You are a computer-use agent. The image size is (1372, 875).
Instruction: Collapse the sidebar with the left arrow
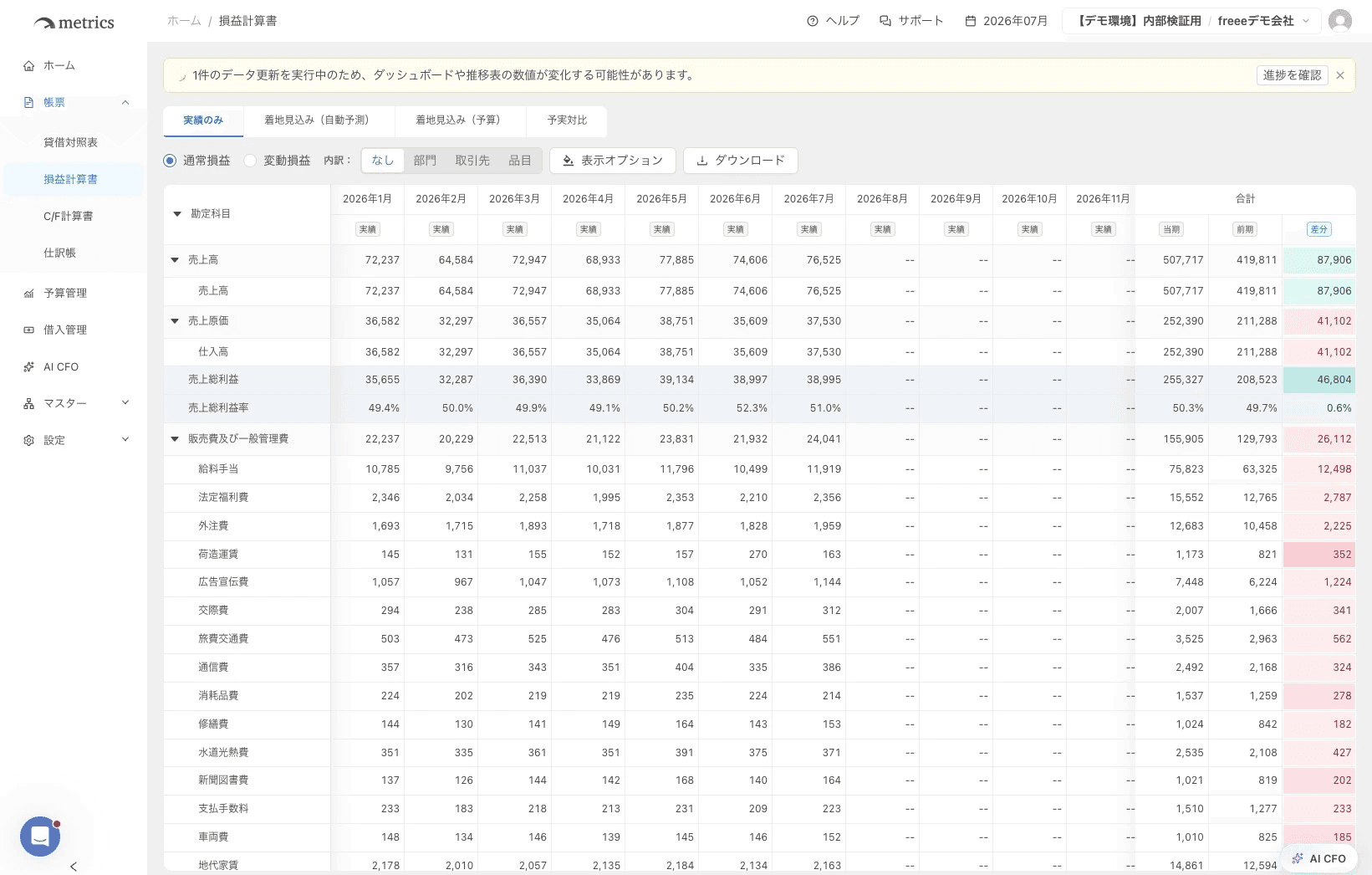[x=74, y=867]
